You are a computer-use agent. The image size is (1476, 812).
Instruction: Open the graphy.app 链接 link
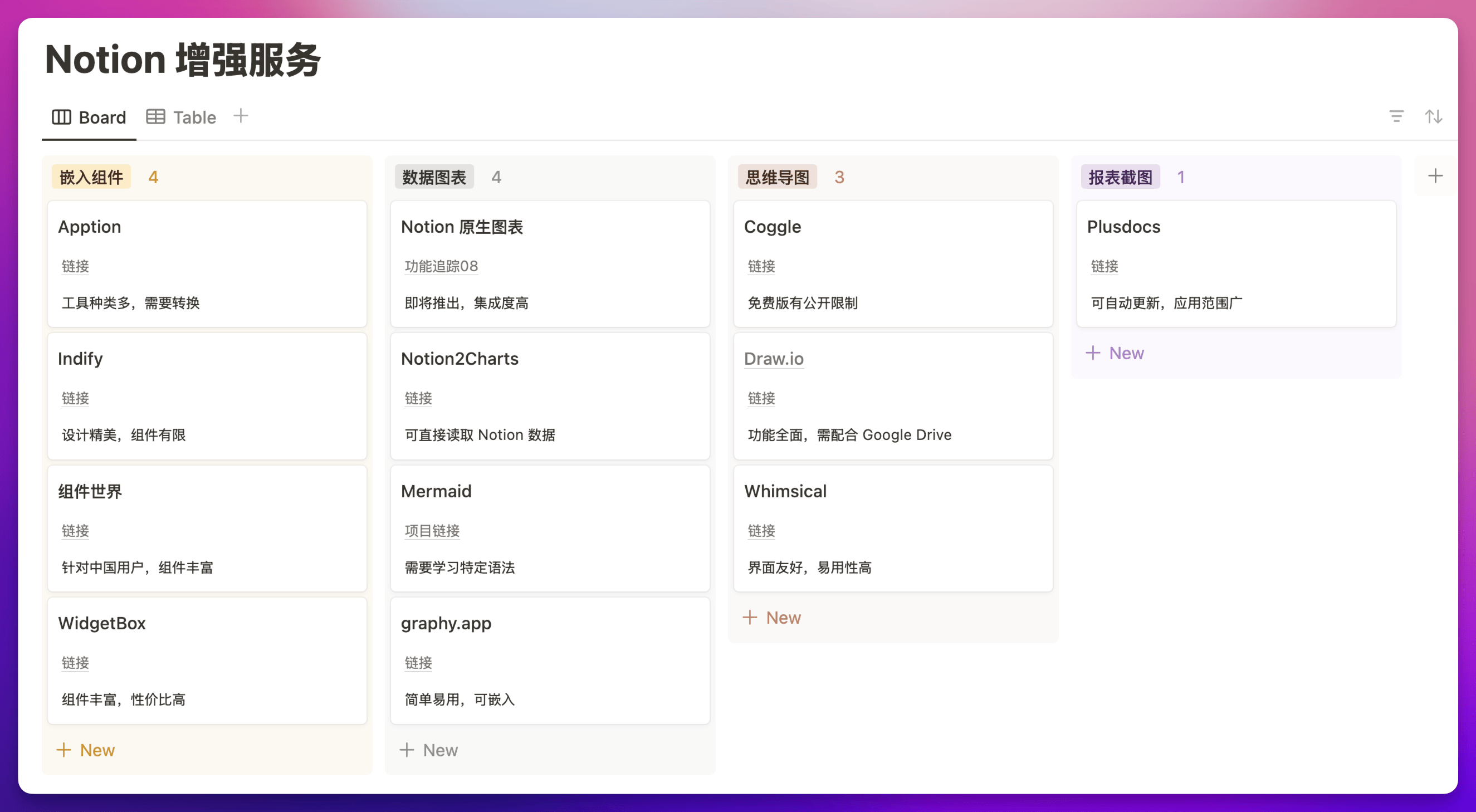418,663
